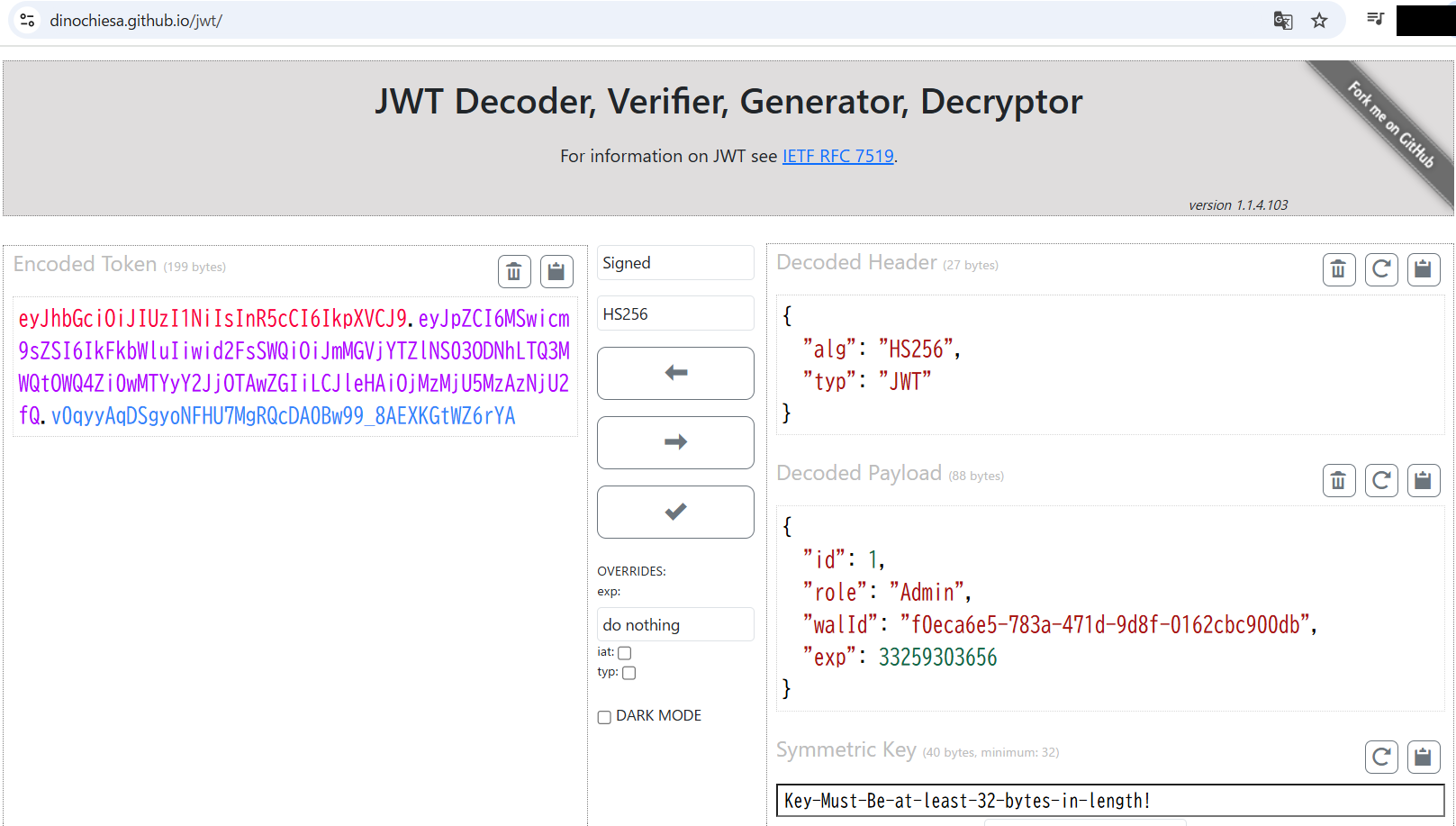Click inside the Symmetric Key input field

pyautogui.click(x=1109, y=801)
